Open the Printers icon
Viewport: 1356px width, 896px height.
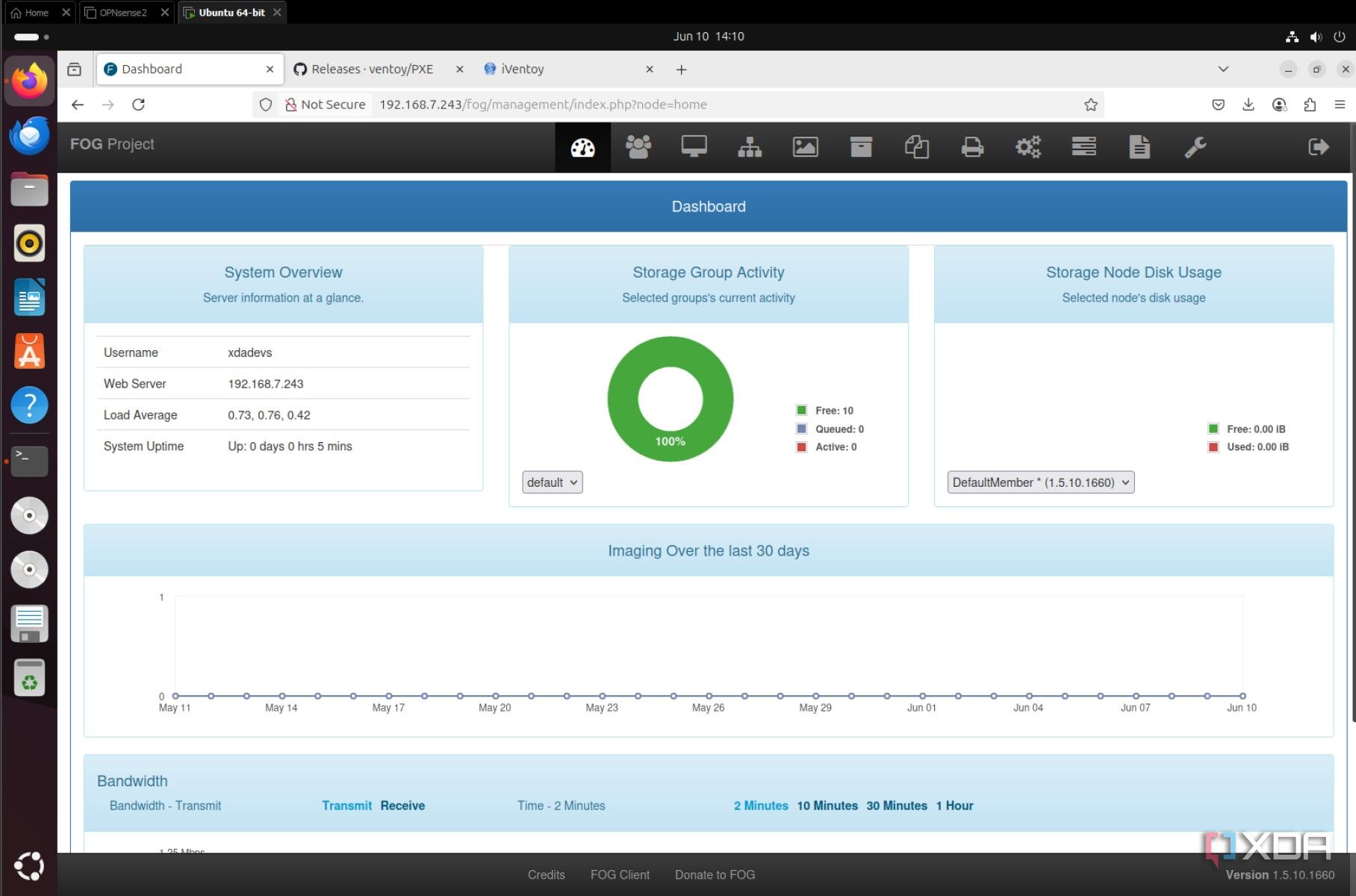[972, 147]
